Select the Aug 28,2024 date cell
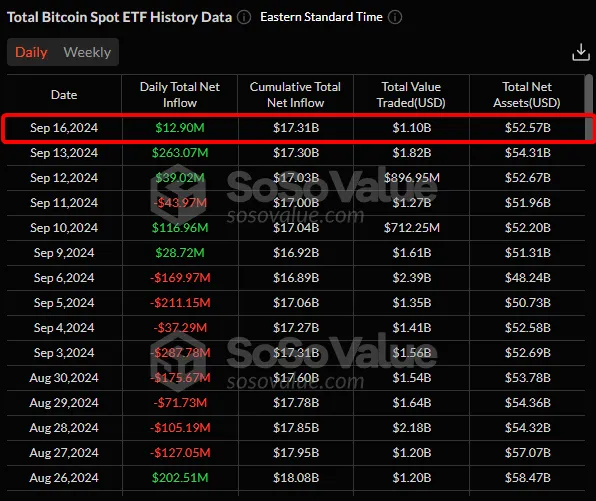The image size is (596, 501). pyautogui.click(x=64, y=428)
